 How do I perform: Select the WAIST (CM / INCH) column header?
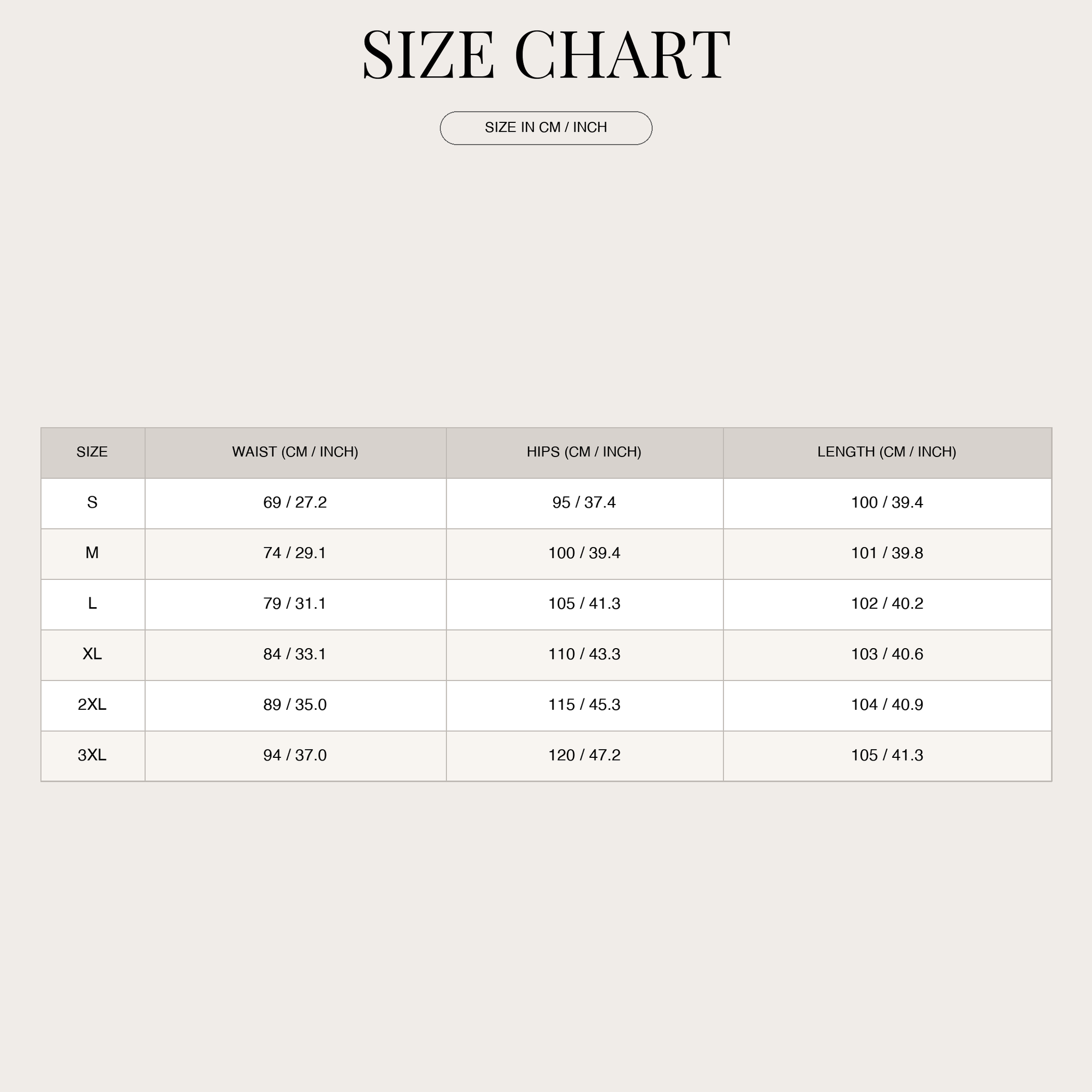[295, 452]
